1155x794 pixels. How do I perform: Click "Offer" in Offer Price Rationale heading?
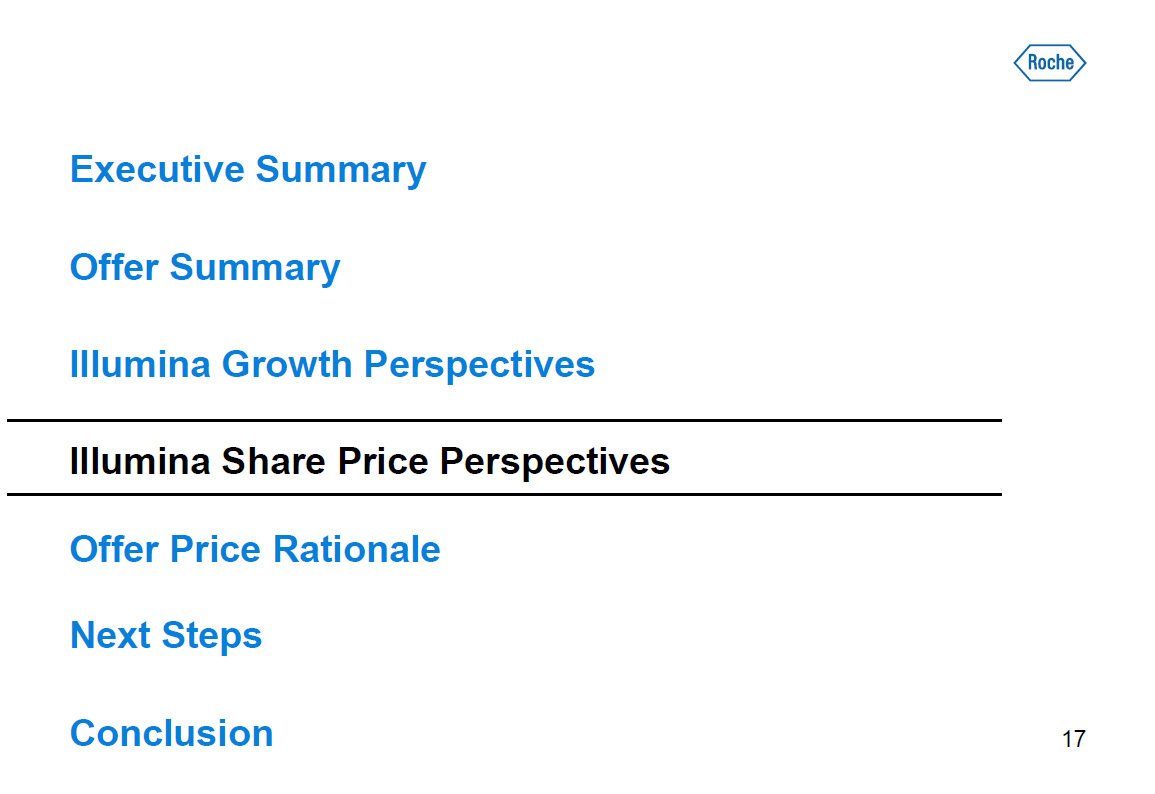(114, 549)
